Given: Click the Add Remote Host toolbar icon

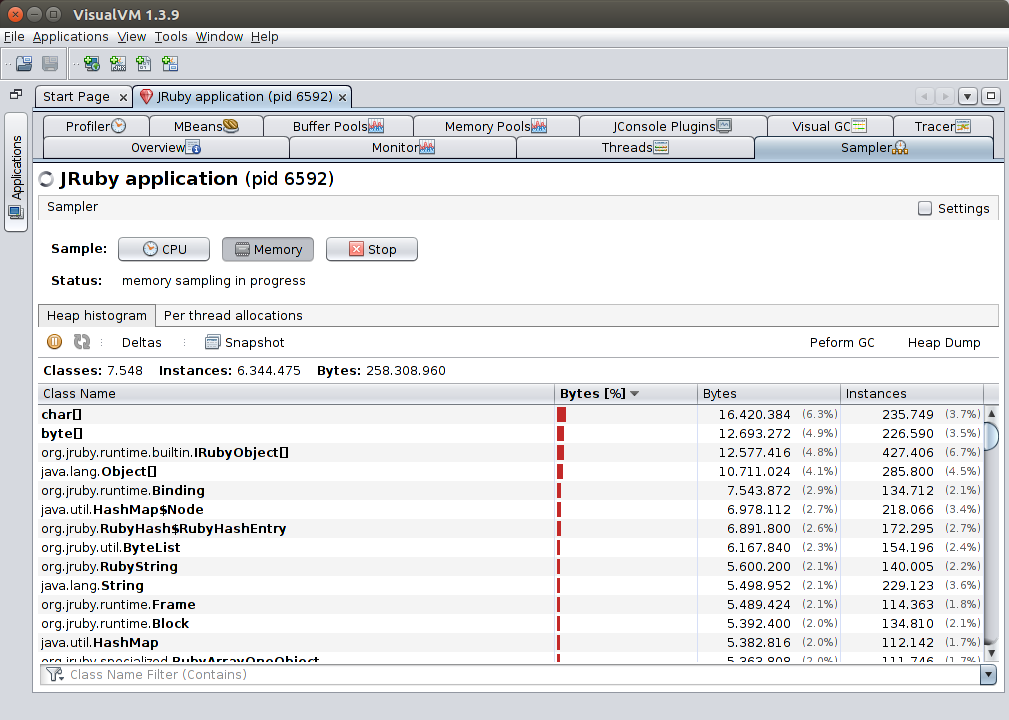Looking at the screenshot, I should (92, 64).
